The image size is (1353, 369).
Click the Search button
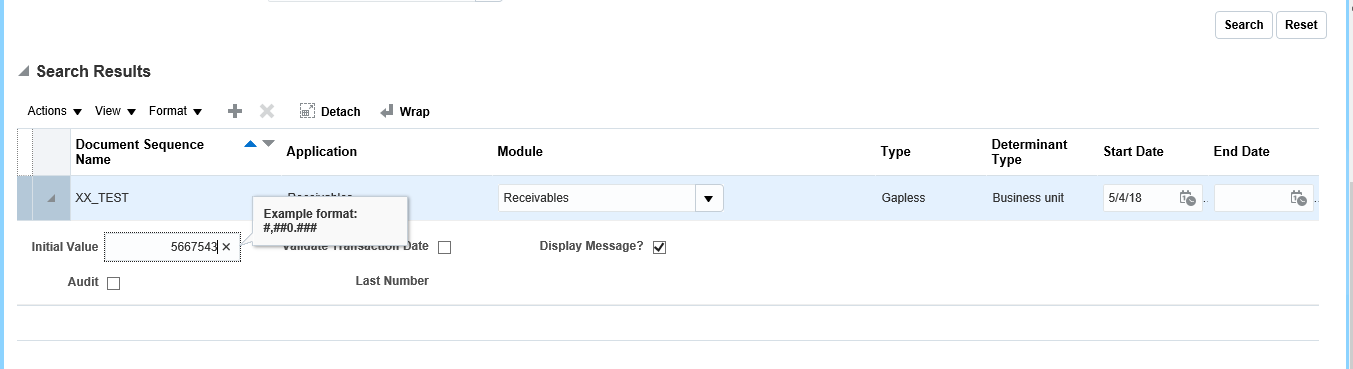tap(1244, 25)
